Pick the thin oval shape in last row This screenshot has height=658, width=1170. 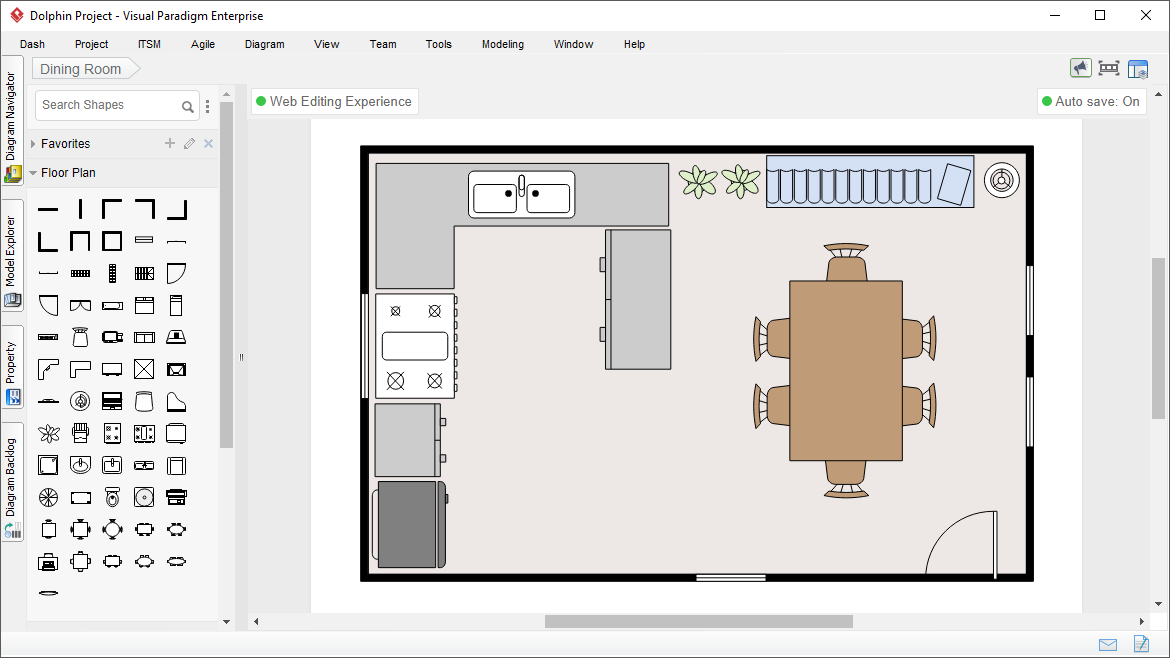48,594
